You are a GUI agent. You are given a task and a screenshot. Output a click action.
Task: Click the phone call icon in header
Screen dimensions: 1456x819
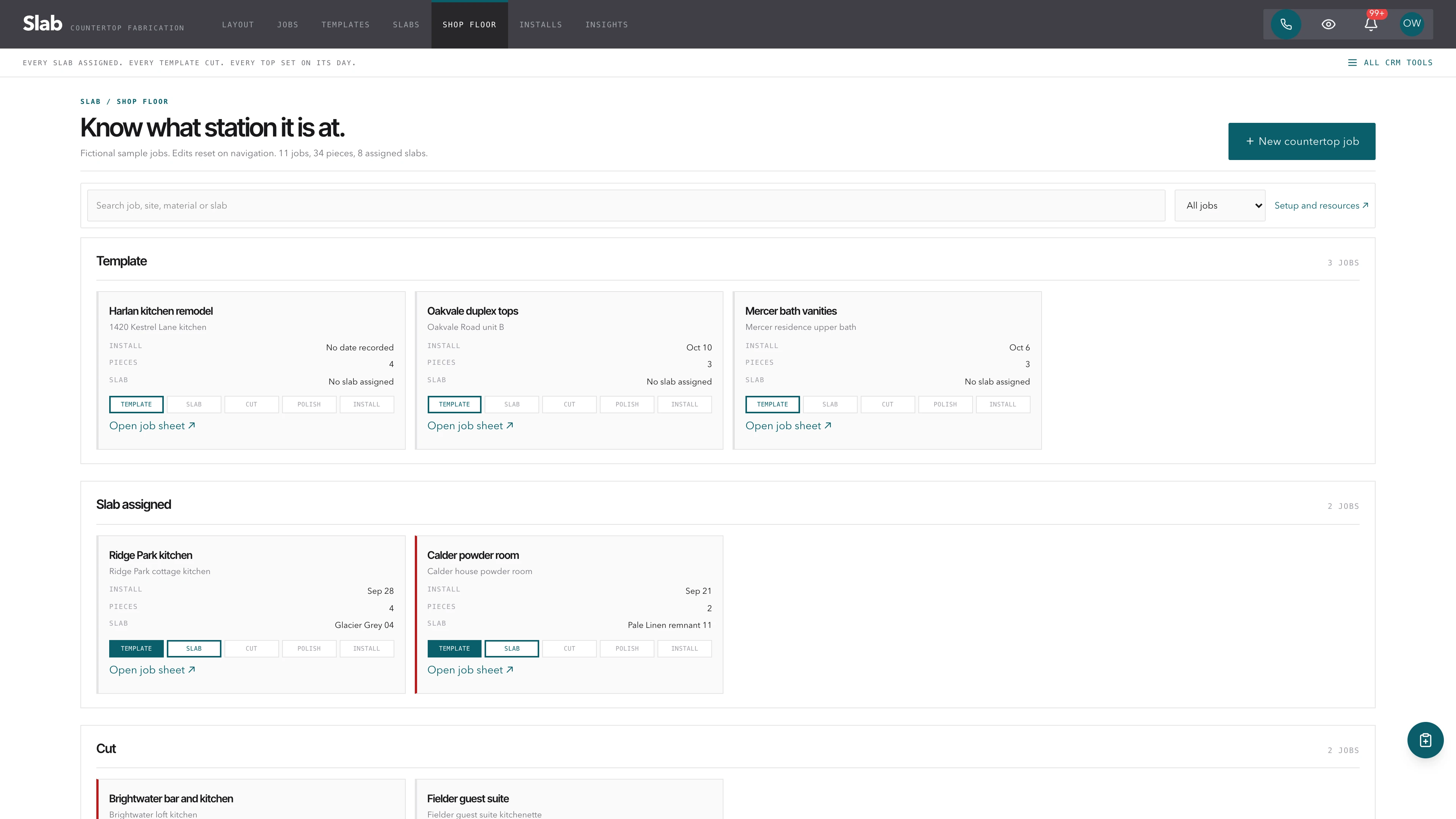(x=1286, y=24)
